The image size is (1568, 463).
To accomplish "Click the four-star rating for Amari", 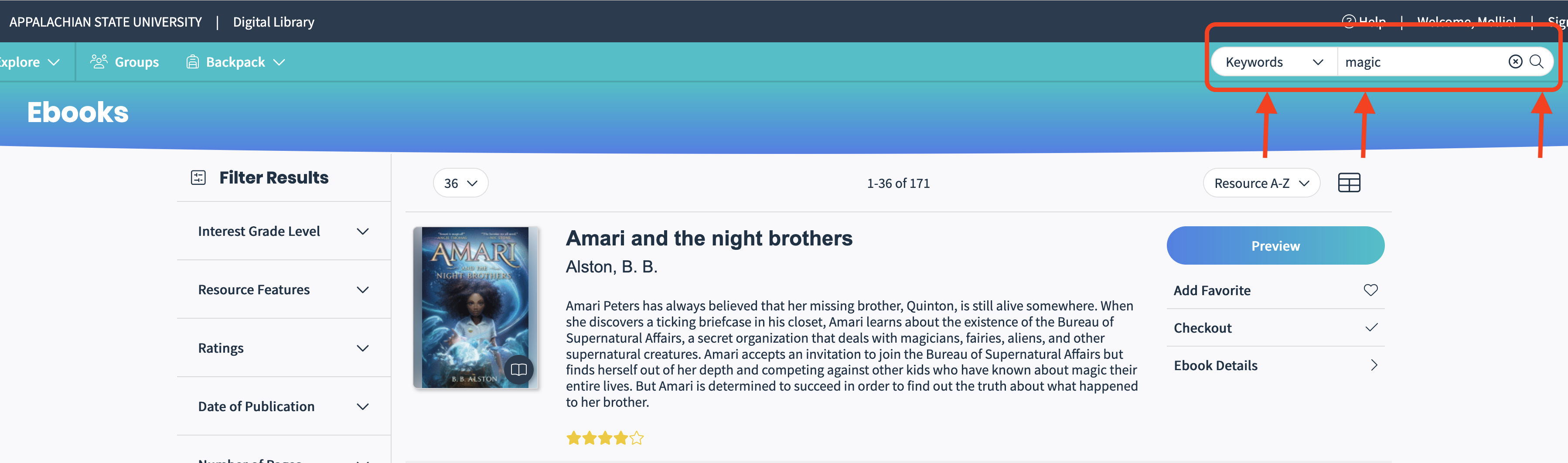I will [x=604, y=438].
